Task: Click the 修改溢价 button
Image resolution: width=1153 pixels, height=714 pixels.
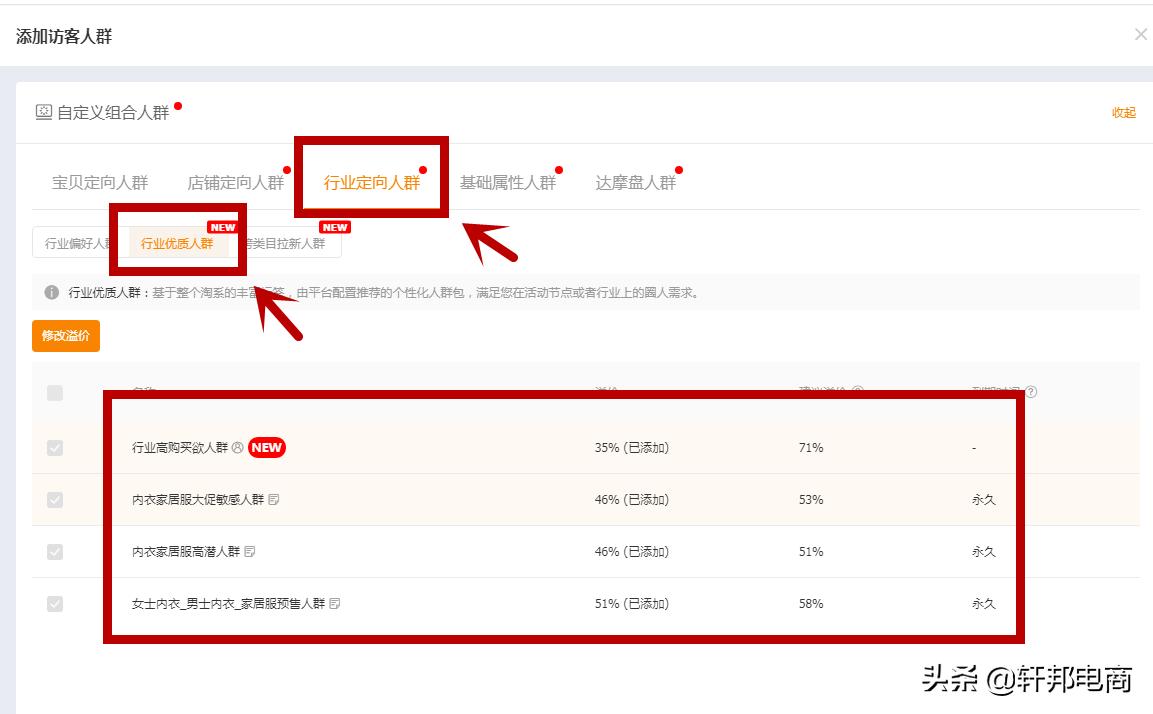Action: pos(65,336)
